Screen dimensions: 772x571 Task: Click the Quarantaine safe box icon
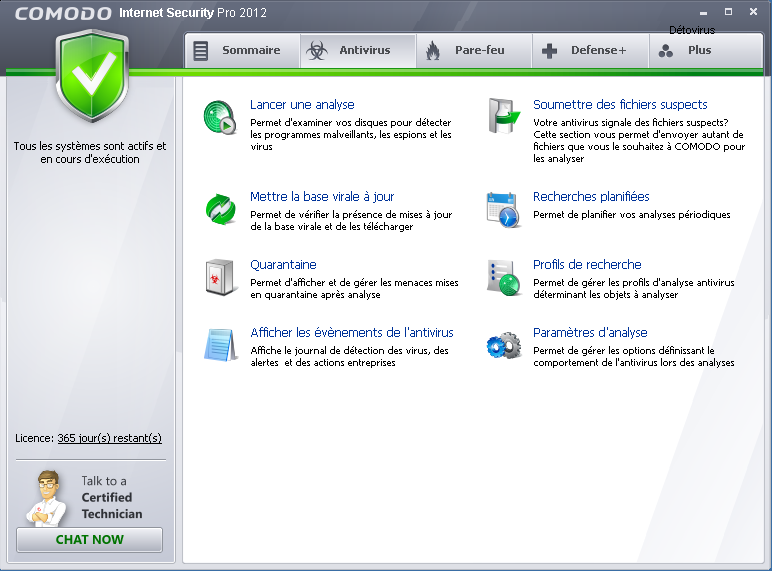point(220,278)
